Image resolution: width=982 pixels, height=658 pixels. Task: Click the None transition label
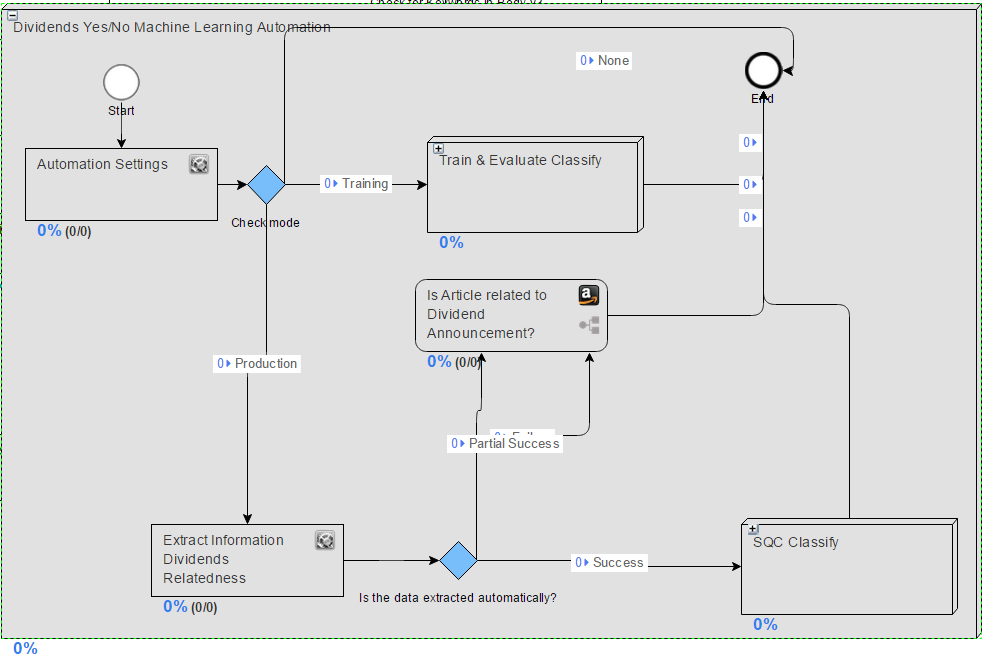[604, 60]
